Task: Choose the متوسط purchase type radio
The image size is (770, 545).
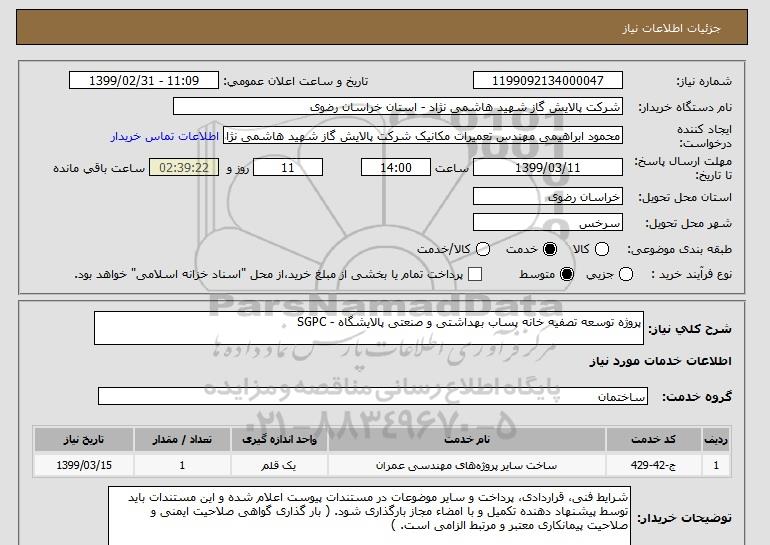Action: coord(567,274)
